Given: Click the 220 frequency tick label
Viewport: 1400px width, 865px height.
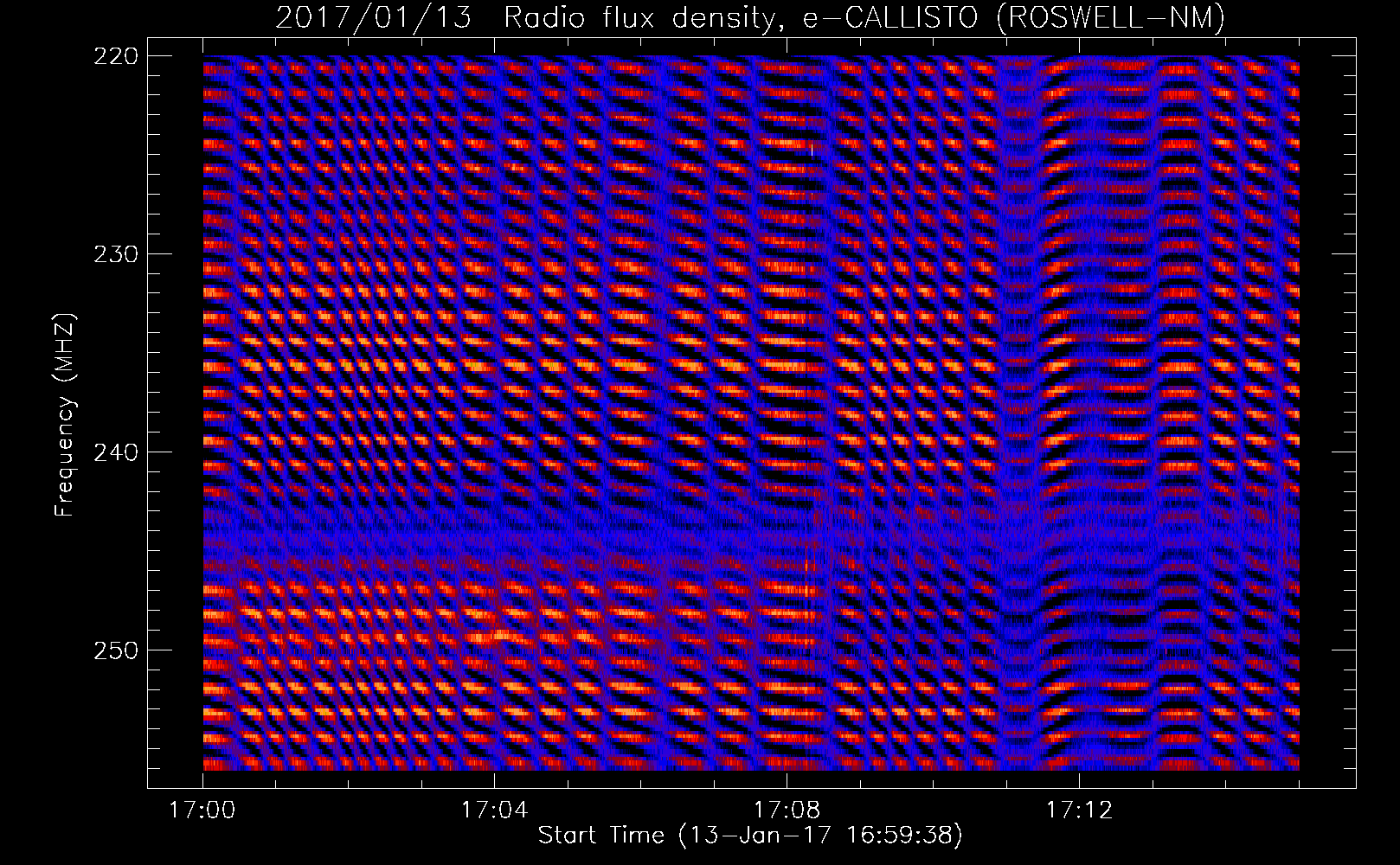Looking at the screenshot, I should coord(114,55).
